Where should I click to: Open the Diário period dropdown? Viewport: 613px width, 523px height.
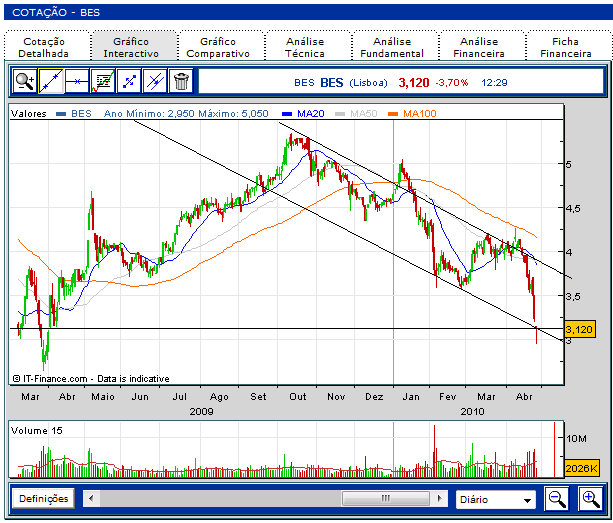coord(496,500)
